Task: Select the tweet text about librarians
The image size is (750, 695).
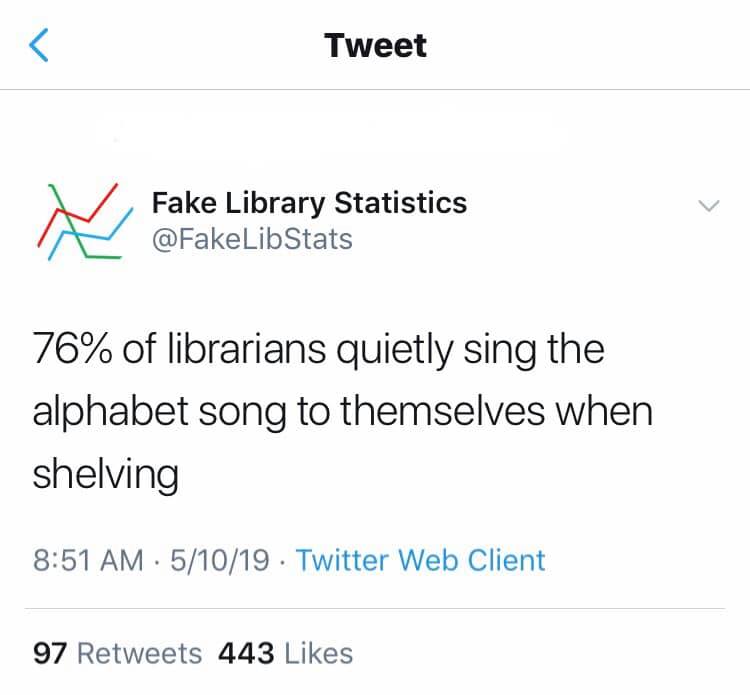Action: (x=342, y=412)
